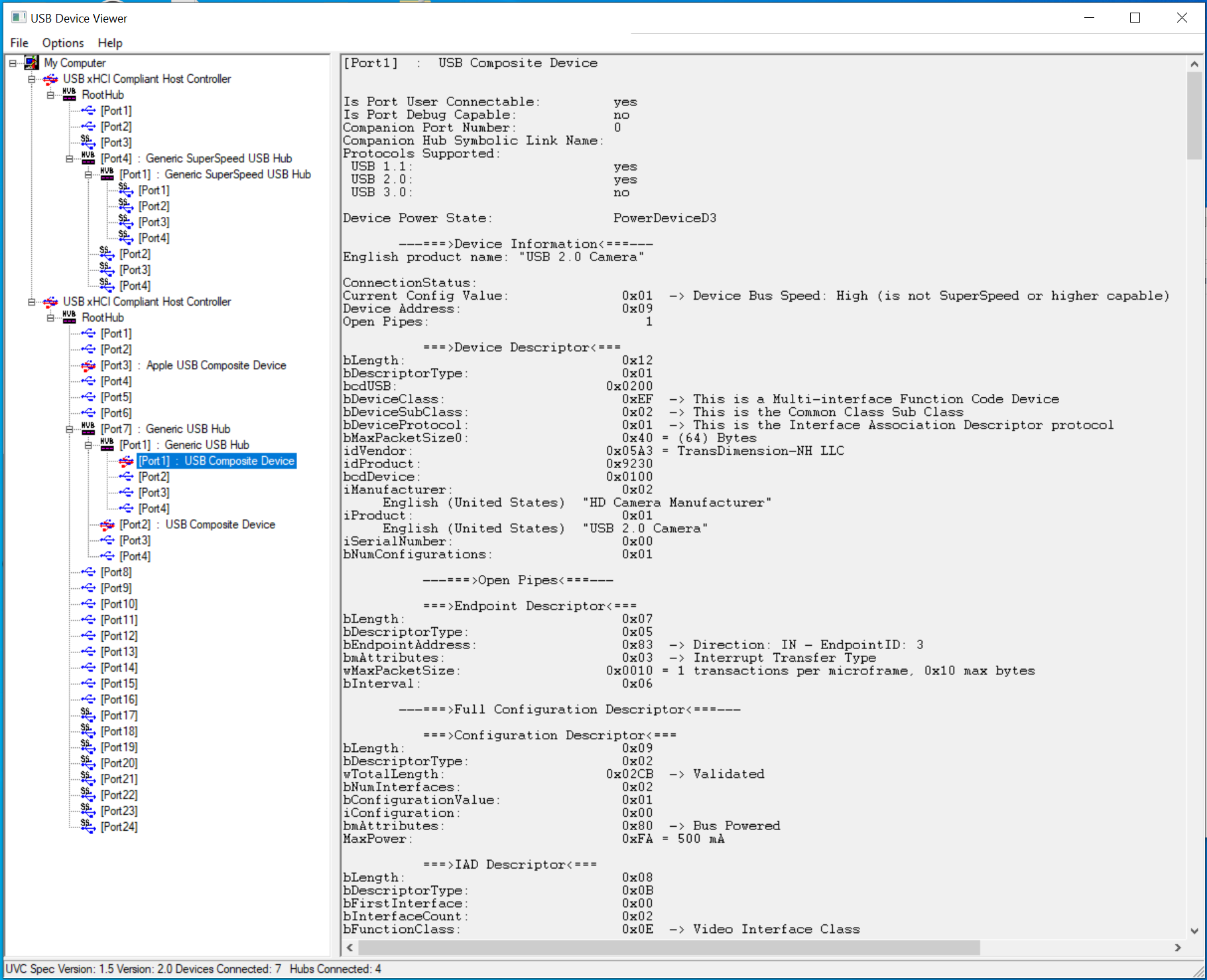Click the selected USB Composite Device icon
Viewport: 1207px width, 980px height.
(x=126, y=461)
